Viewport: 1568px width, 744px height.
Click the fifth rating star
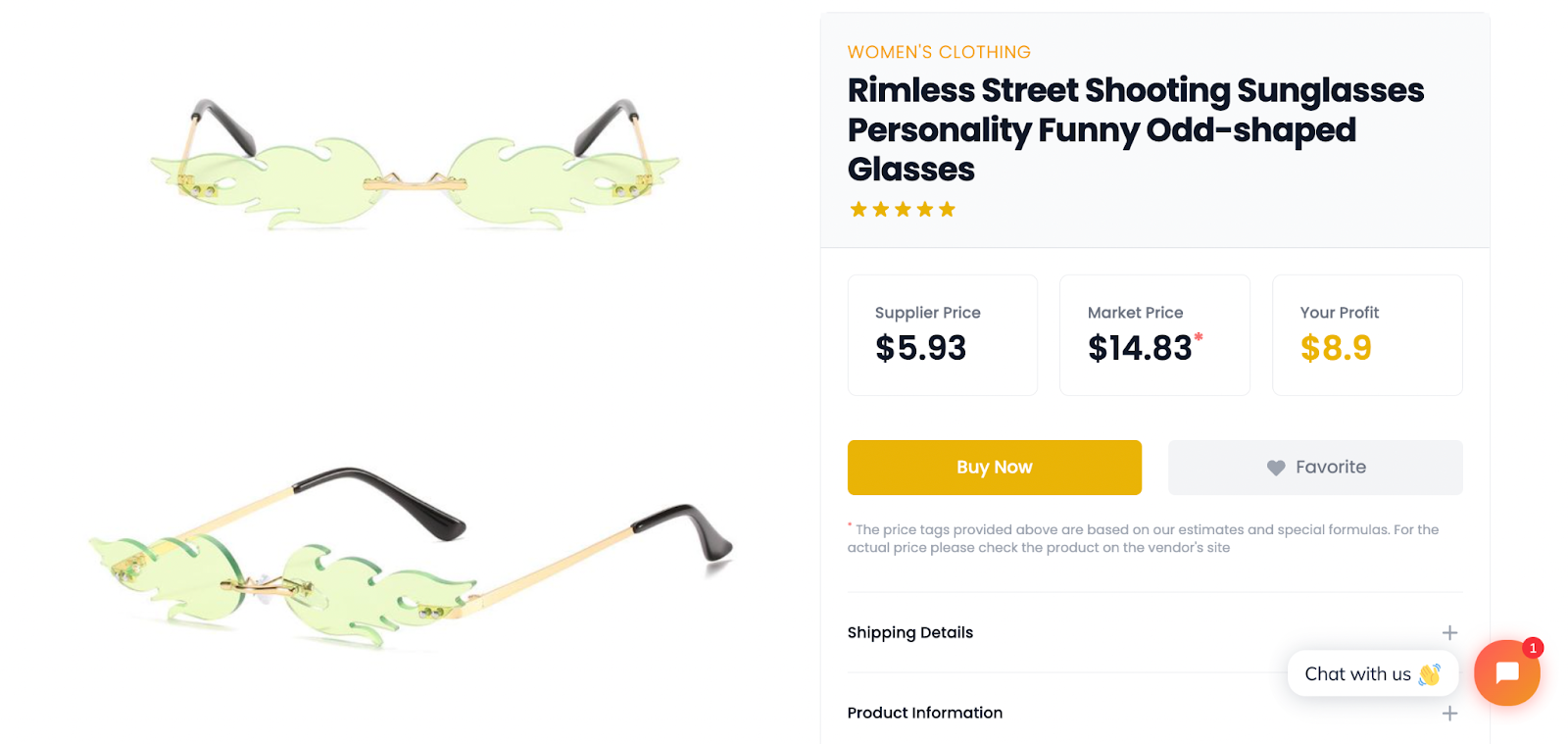tap(947, 209)
